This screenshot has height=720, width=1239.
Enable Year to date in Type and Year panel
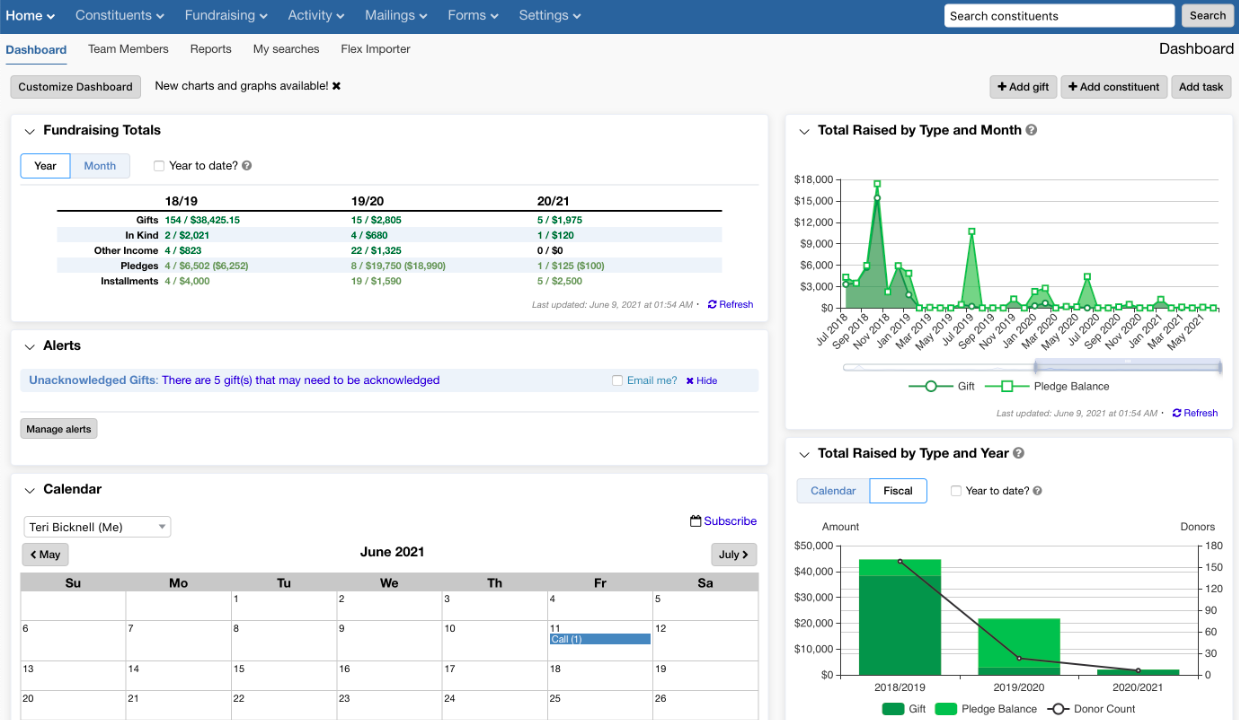(956, 491)
